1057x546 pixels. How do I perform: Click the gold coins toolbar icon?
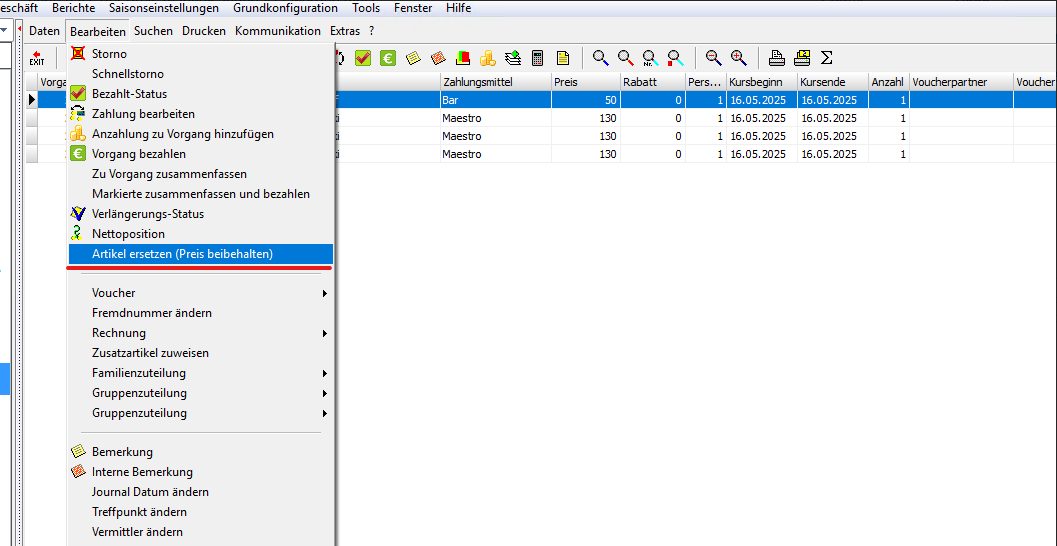click(x=487, y=58)
